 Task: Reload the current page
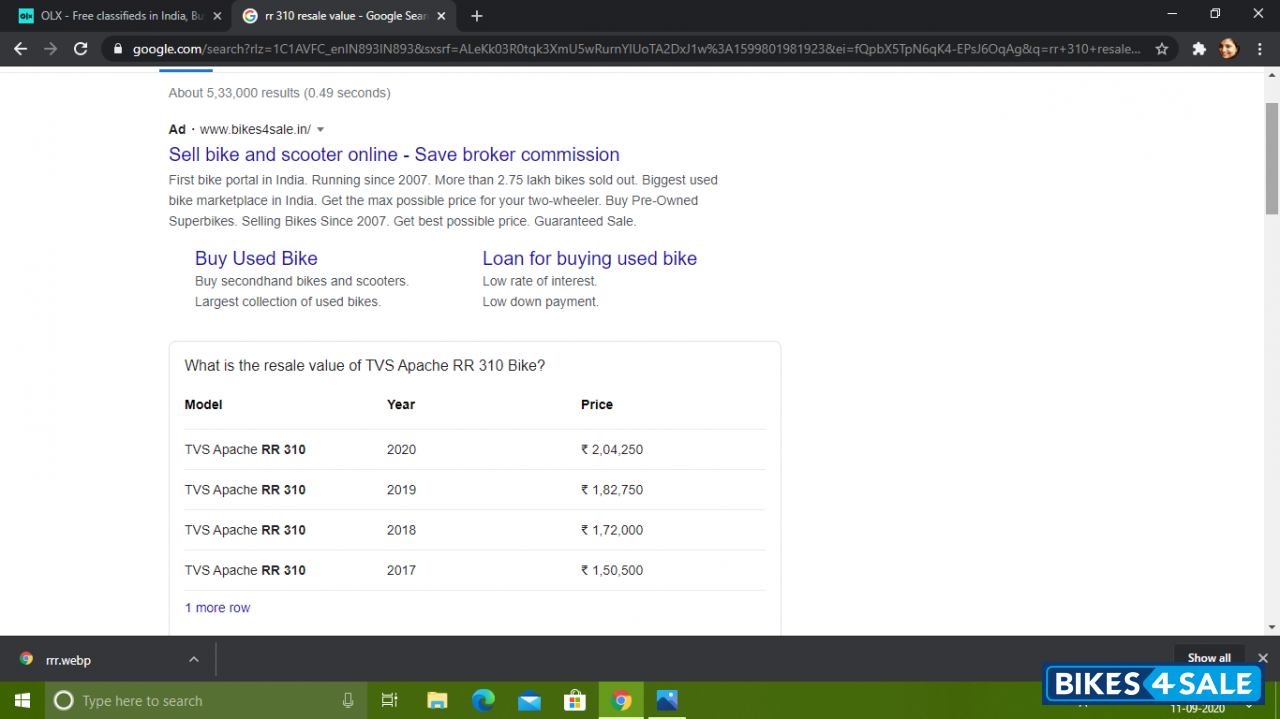click(81, 48)
